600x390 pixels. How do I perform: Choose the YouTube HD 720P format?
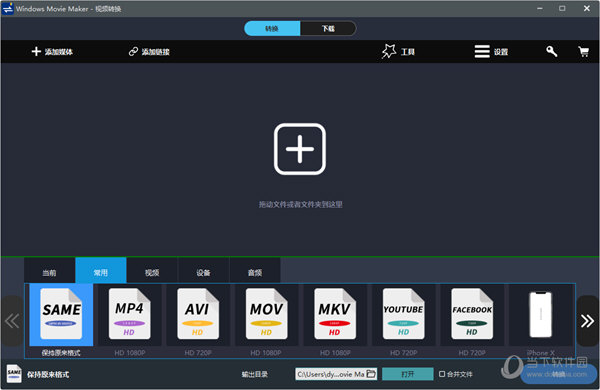(x=403, y=314)
